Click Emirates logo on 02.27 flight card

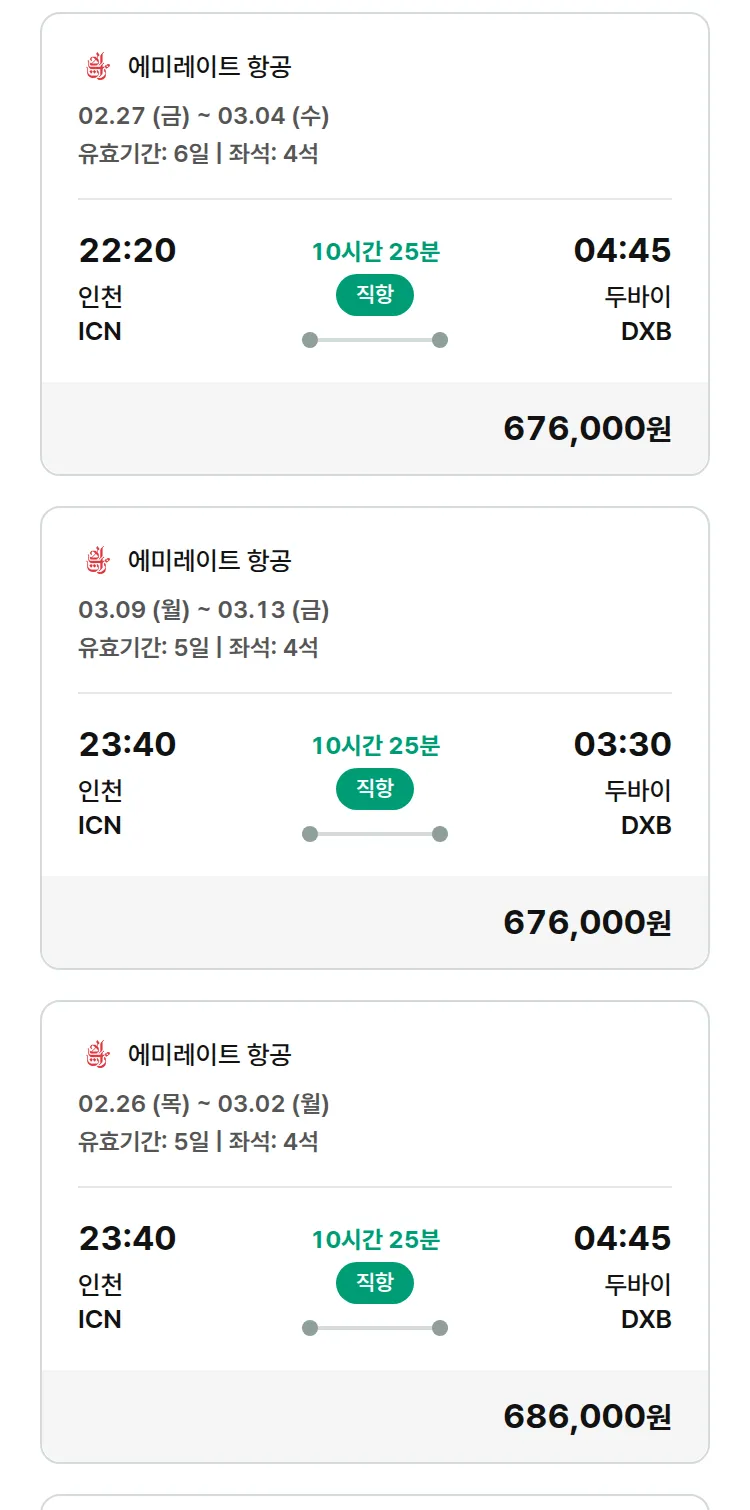pyautogui.click(x=96, y=67)
